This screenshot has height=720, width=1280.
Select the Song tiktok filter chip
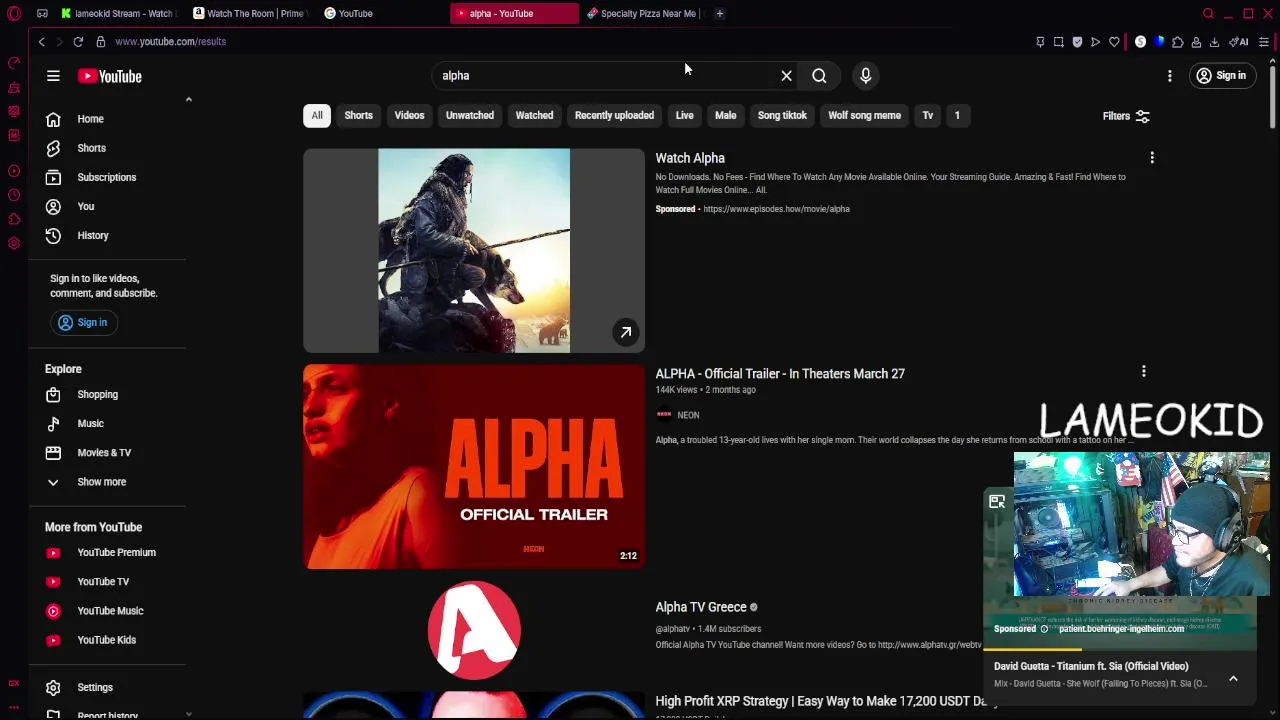tap(782, 115)
